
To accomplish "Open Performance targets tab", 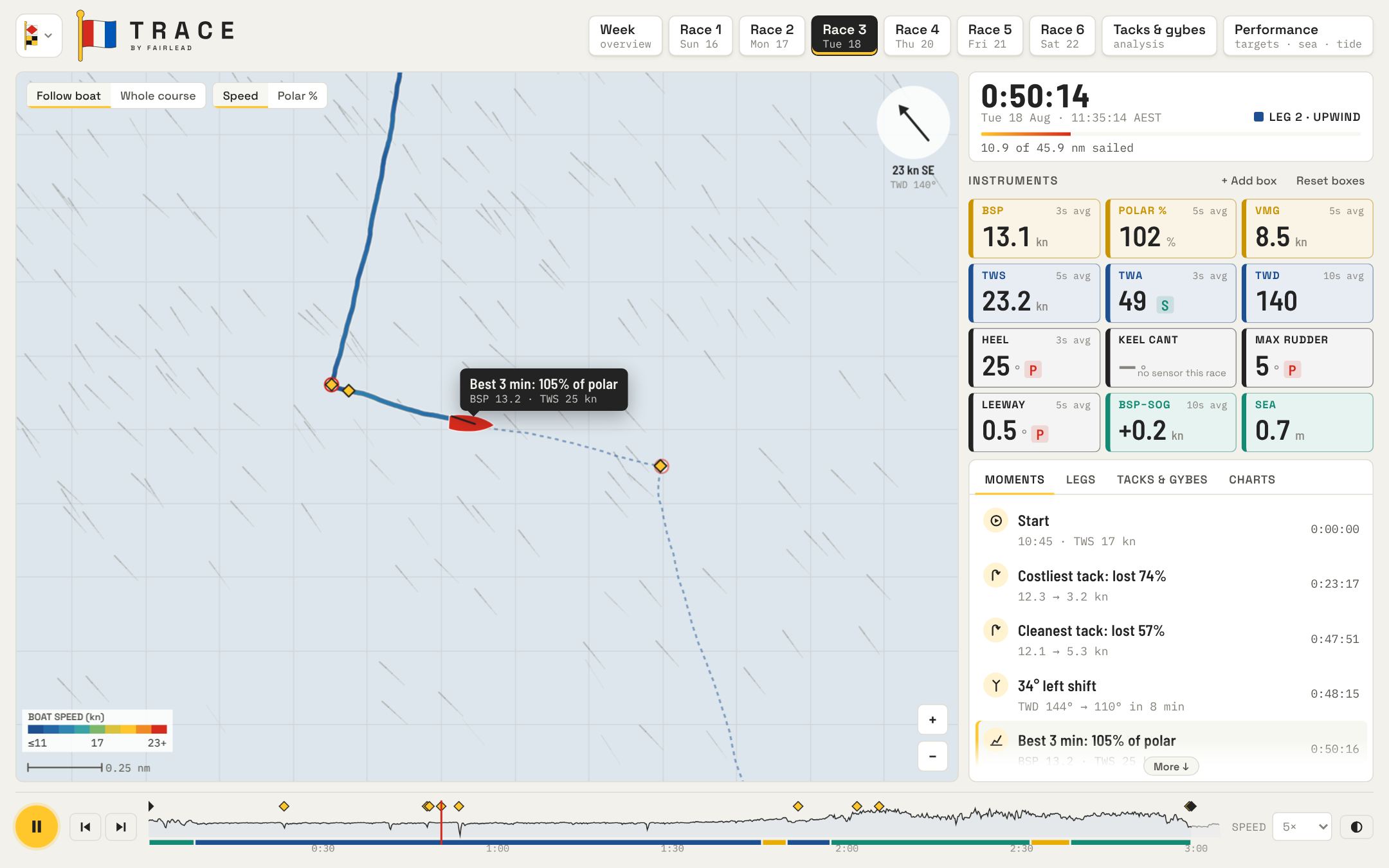I will pyautogui.click(x=1298, y=36).
